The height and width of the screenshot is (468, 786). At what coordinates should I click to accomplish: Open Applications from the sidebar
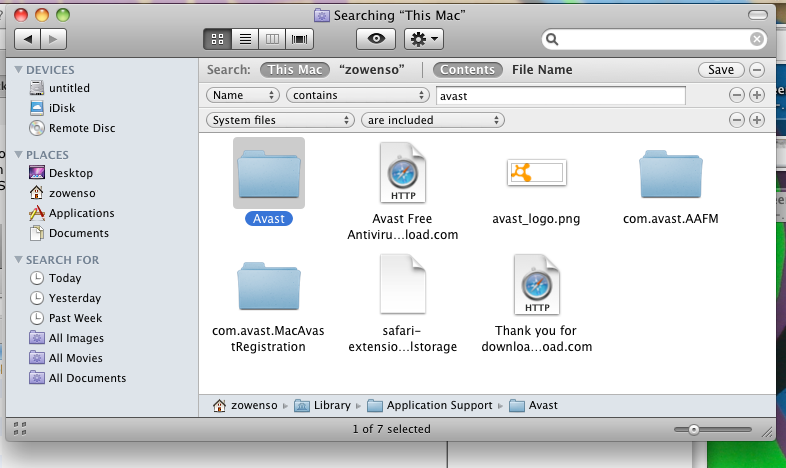point(72,213)
